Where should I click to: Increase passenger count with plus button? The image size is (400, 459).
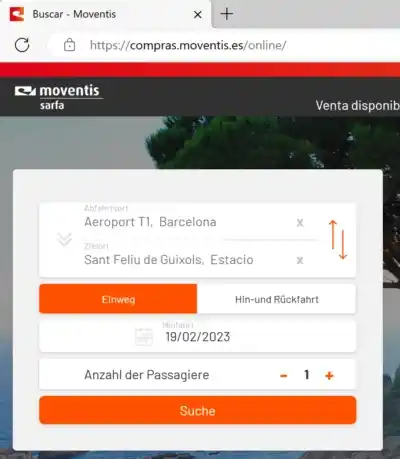[329, 376]
